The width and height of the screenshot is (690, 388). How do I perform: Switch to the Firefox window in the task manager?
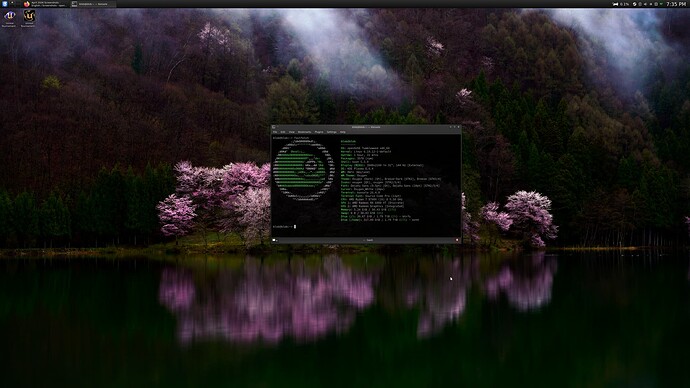click(45, 4)
